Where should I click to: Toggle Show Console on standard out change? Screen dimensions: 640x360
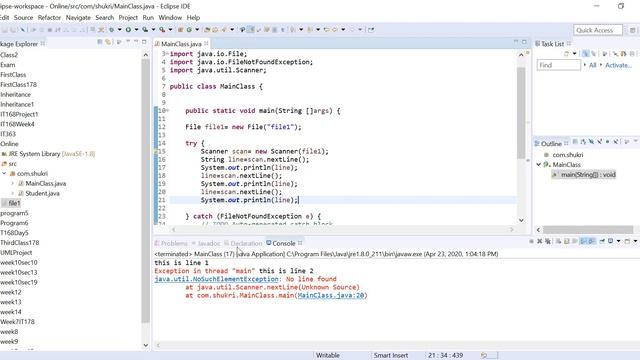pos(584,241)
